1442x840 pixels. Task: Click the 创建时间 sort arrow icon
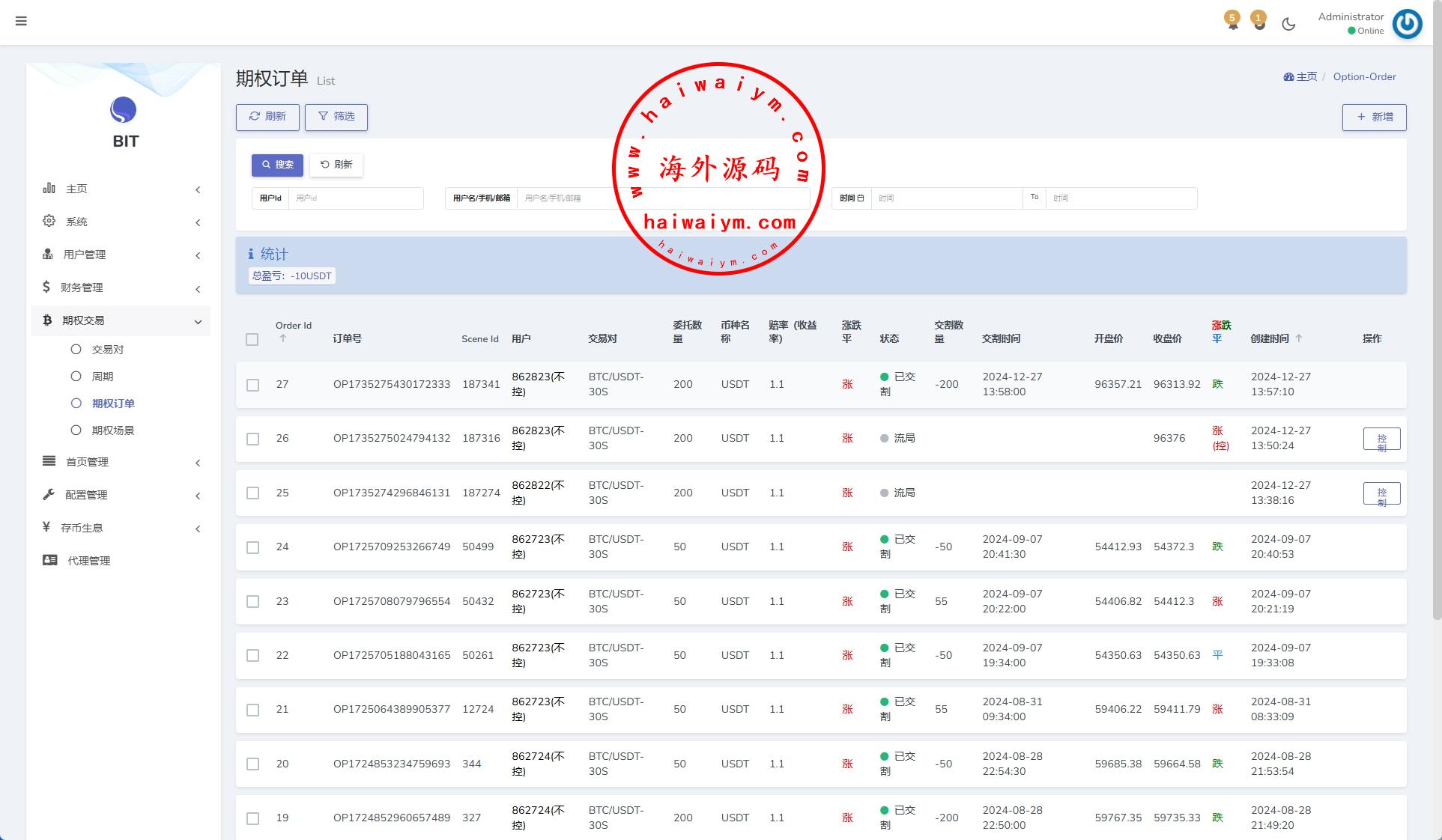pyautogui.click(x=1299, y=338)
